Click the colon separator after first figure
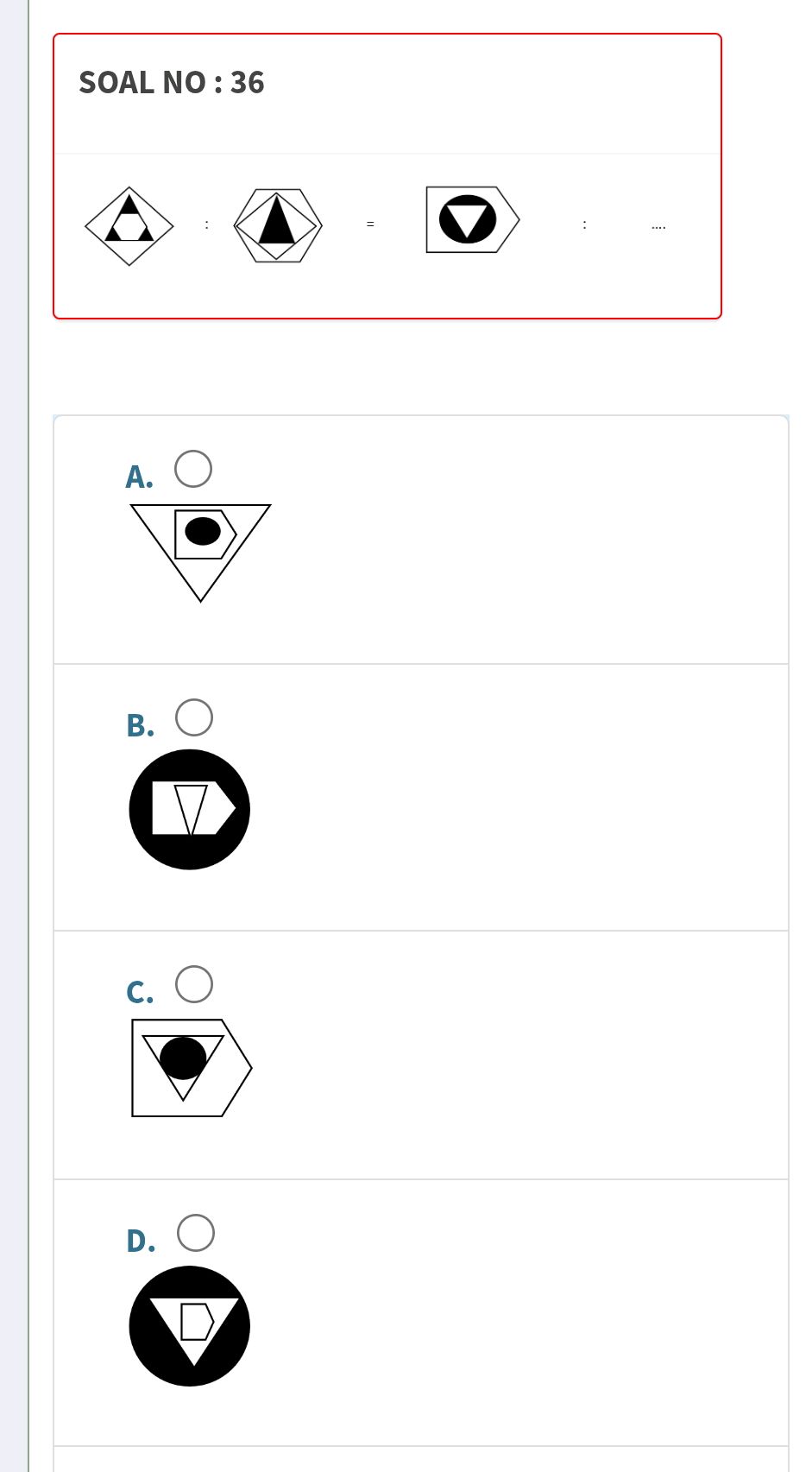The image size is (812, 1472). point(207,224)
